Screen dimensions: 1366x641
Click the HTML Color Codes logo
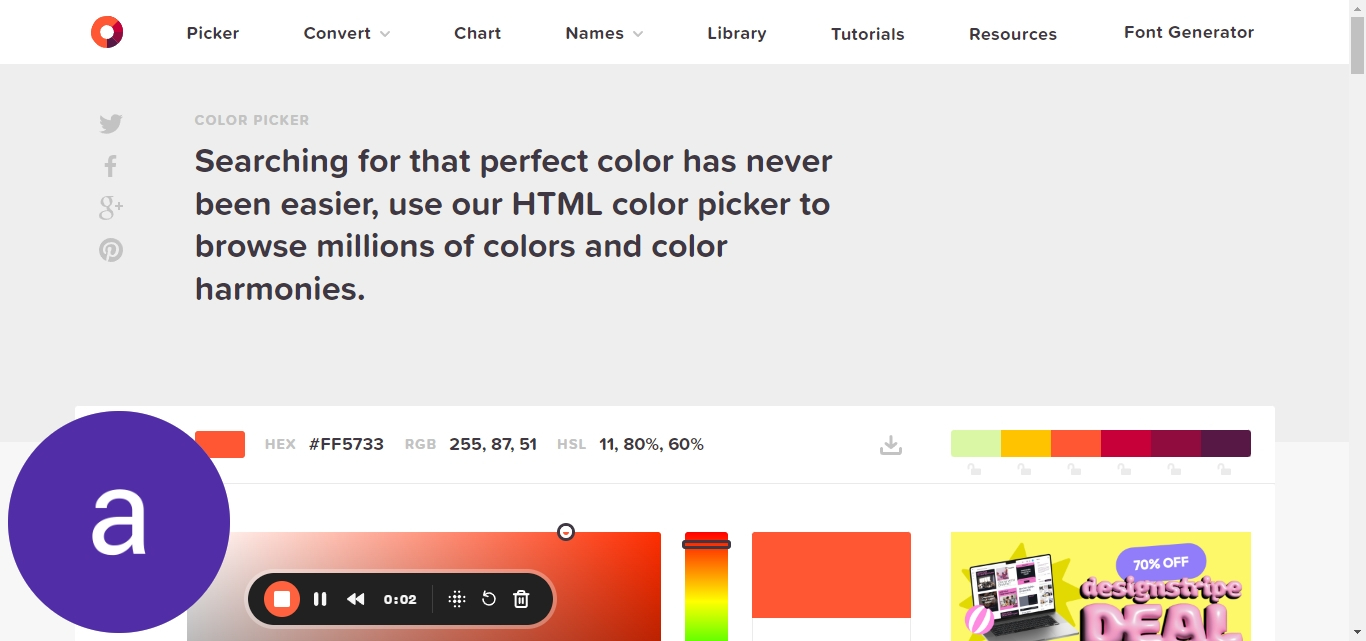point(107,32)
